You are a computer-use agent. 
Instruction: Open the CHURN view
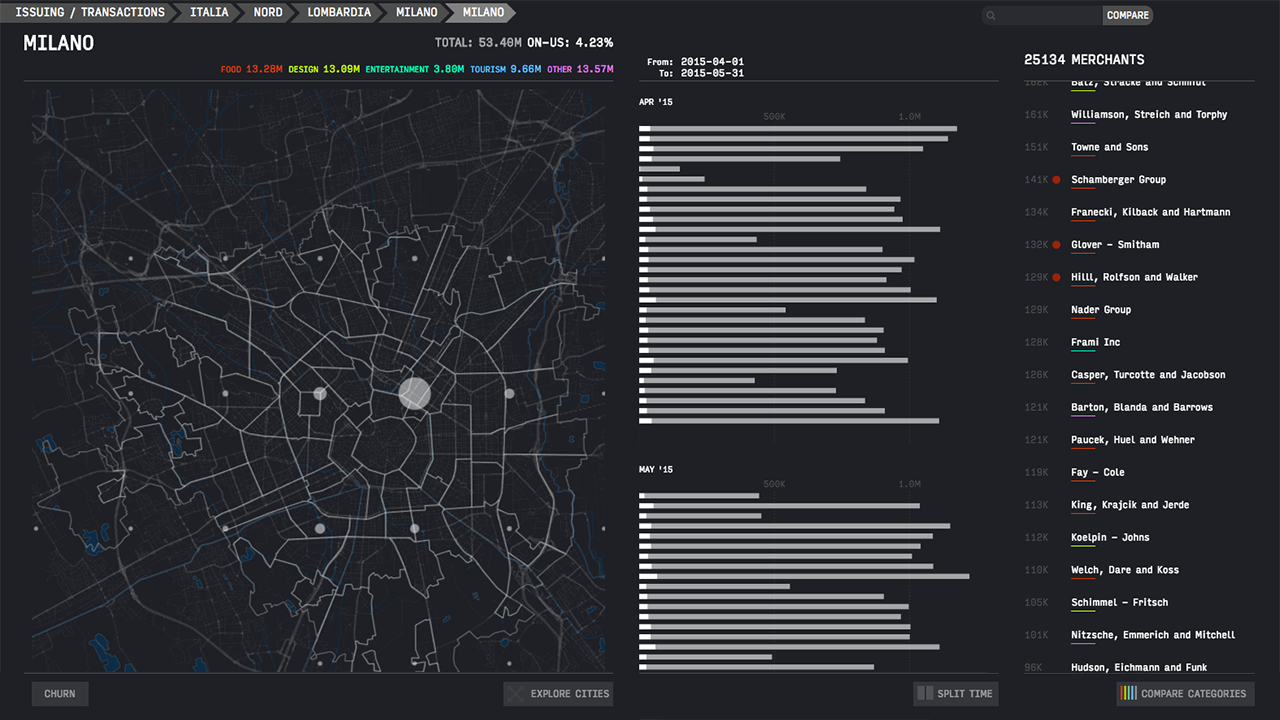point(60,694)
